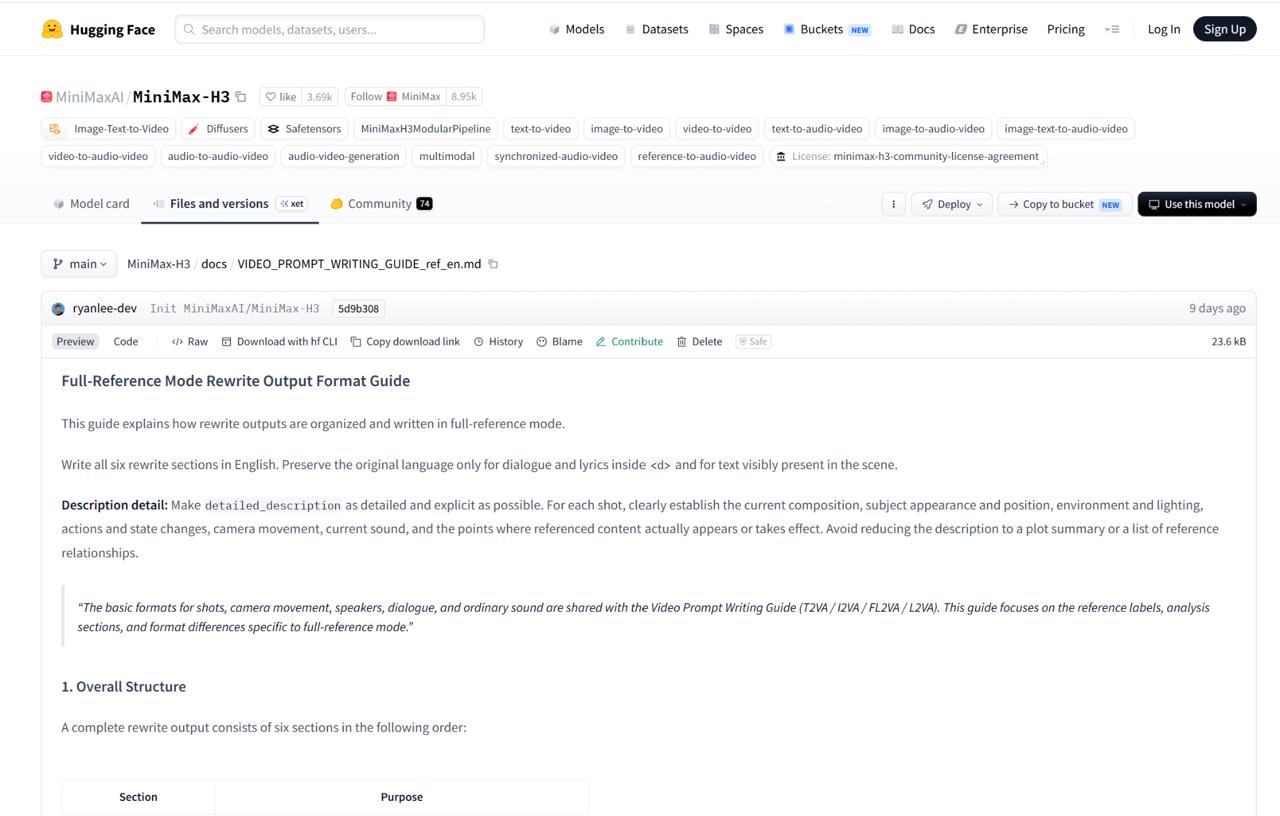
Task: Open the MiniMaxAI organization link
Action: pos(89,97)
